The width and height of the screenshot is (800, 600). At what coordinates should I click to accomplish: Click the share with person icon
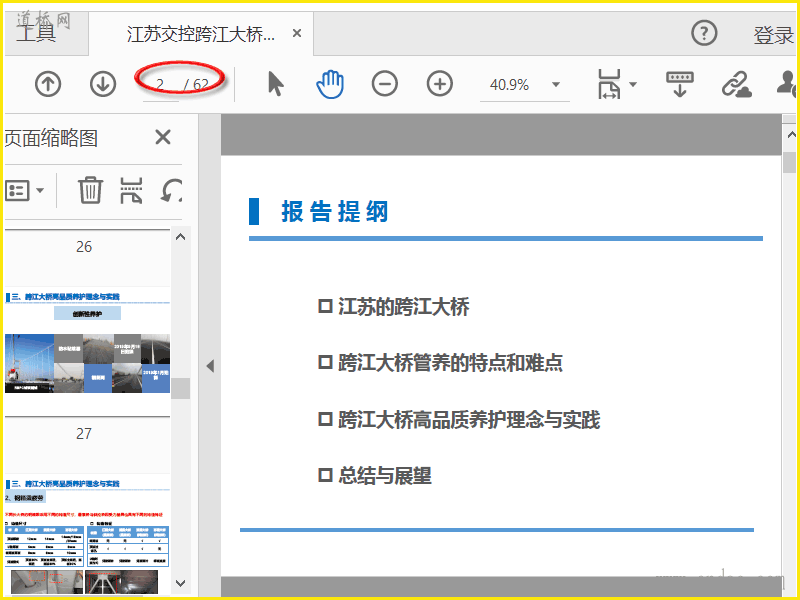tap(786, 84)
